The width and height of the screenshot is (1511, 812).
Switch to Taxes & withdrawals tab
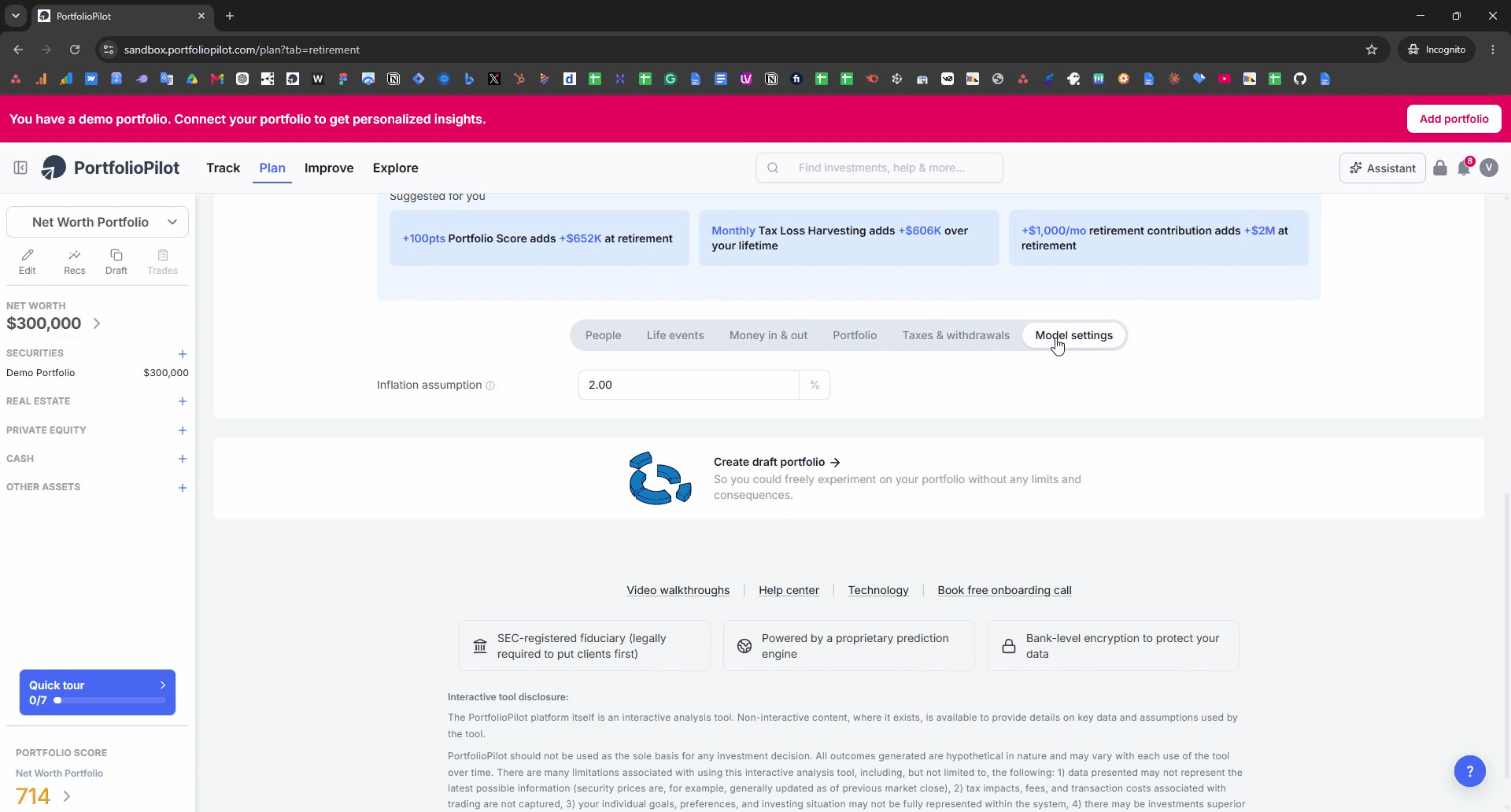[x=956, y=335]
